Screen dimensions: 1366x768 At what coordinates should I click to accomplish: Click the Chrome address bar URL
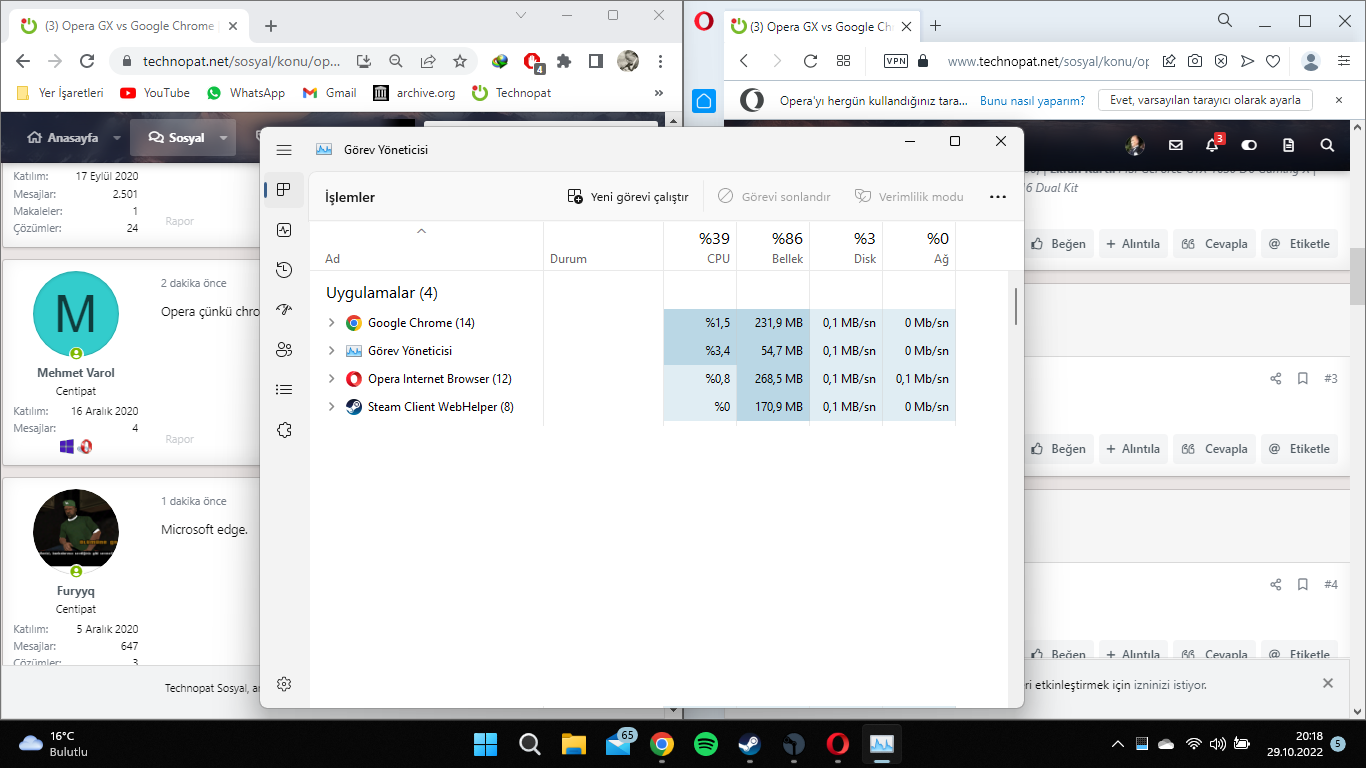242,61
